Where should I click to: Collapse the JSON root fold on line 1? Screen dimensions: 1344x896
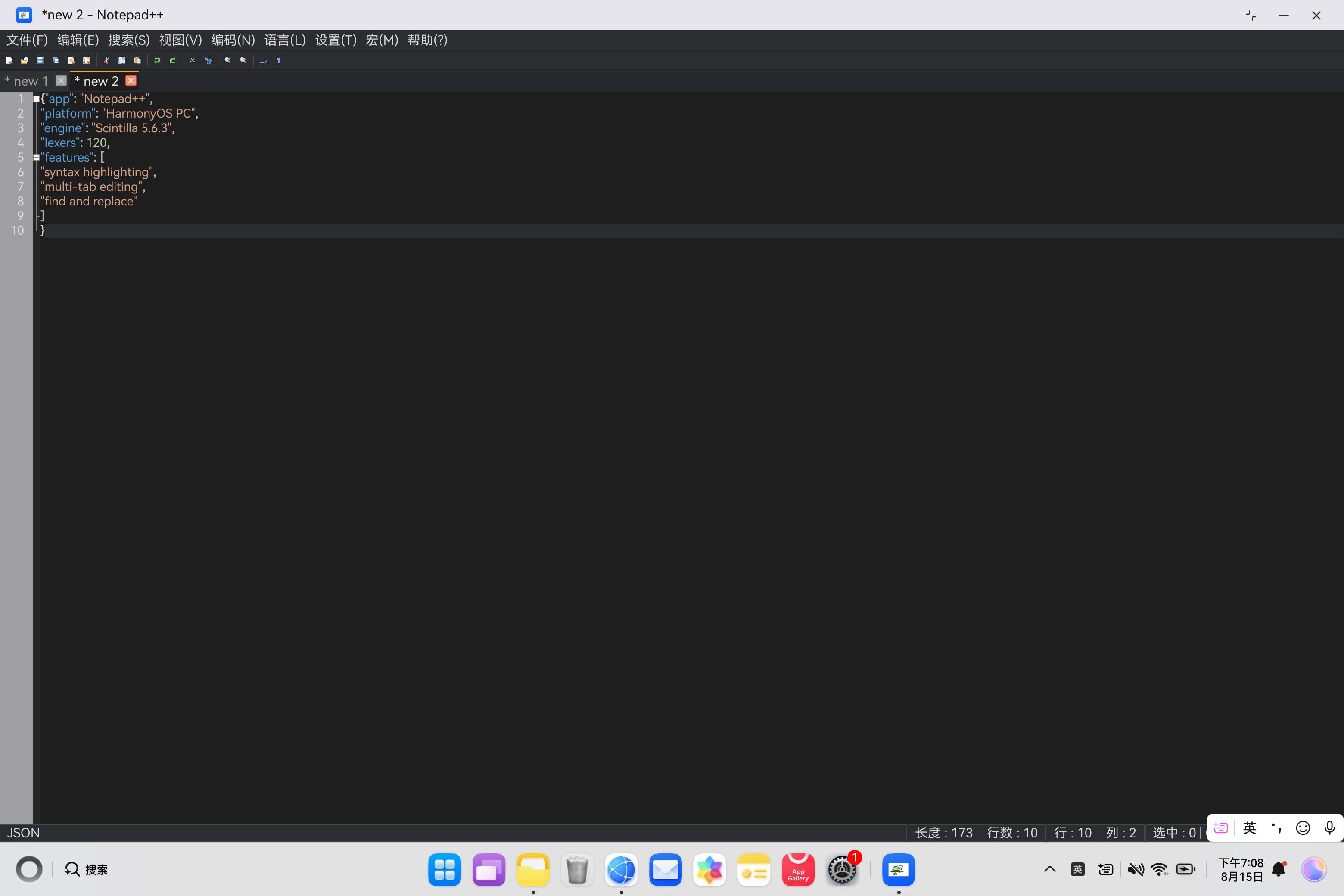coord(37,99)
